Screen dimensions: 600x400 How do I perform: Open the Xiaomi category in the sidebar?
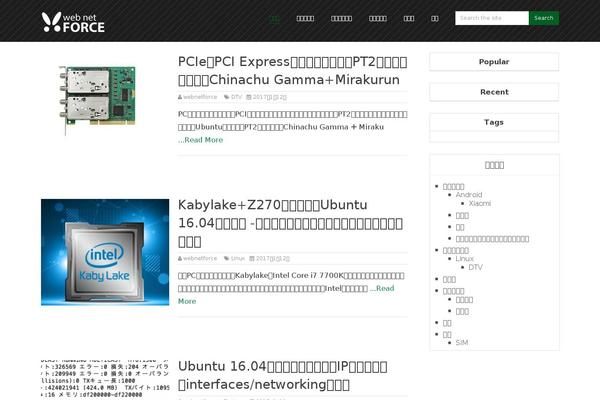point(480,203)
